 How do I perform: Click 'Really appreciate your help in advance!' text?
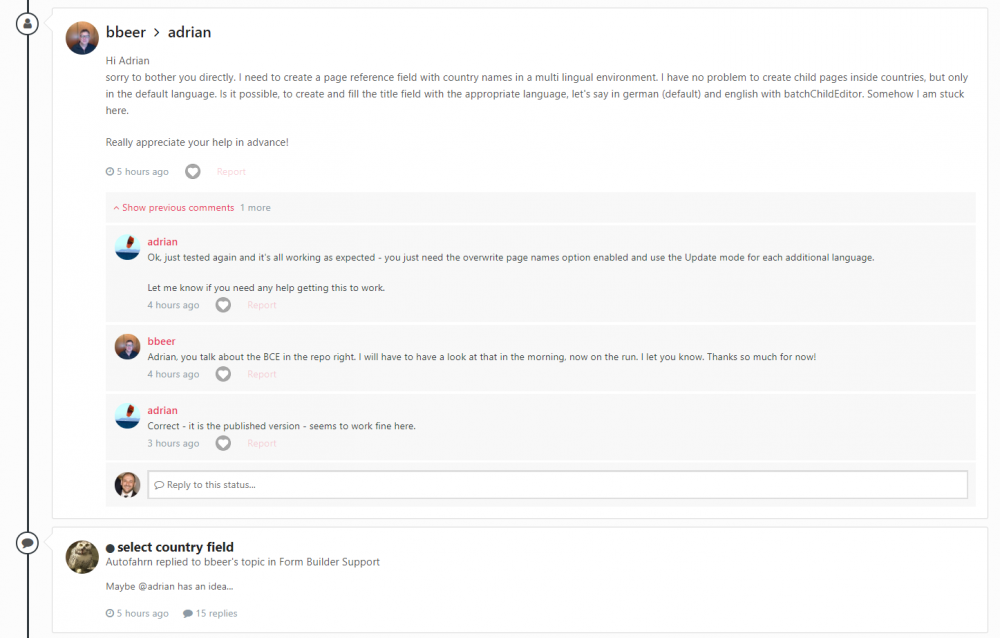click(197, 142)
